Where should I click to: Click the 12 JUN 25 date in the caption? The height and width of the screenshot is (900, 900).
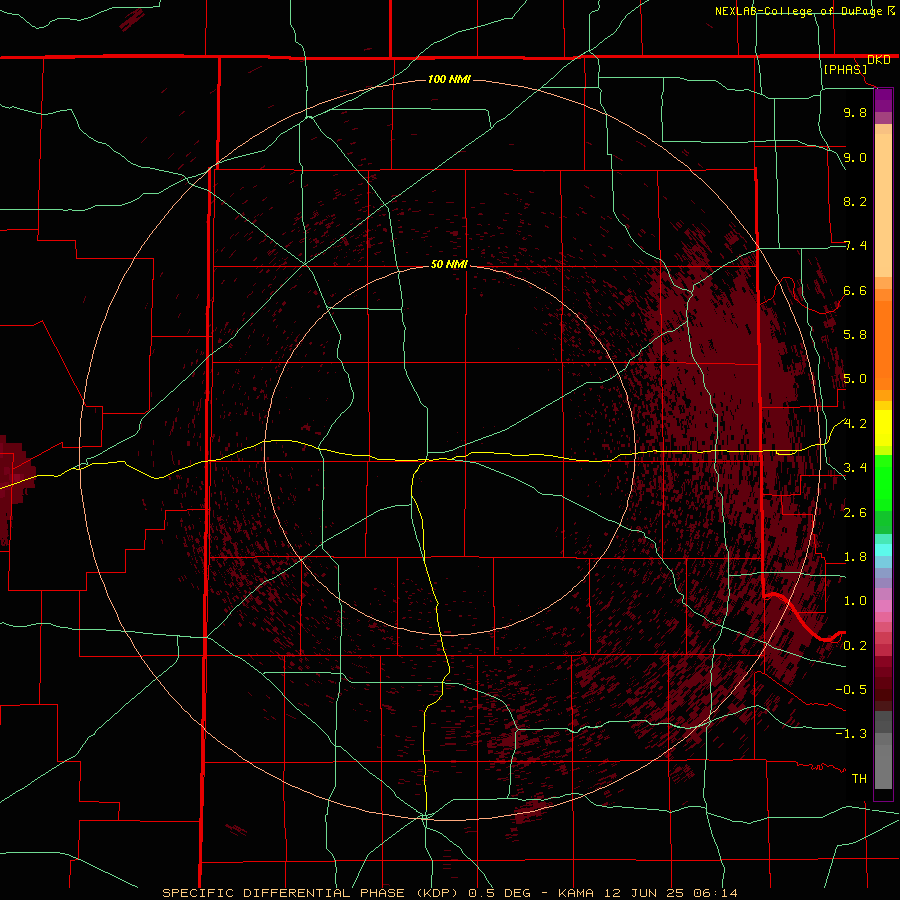643,893
